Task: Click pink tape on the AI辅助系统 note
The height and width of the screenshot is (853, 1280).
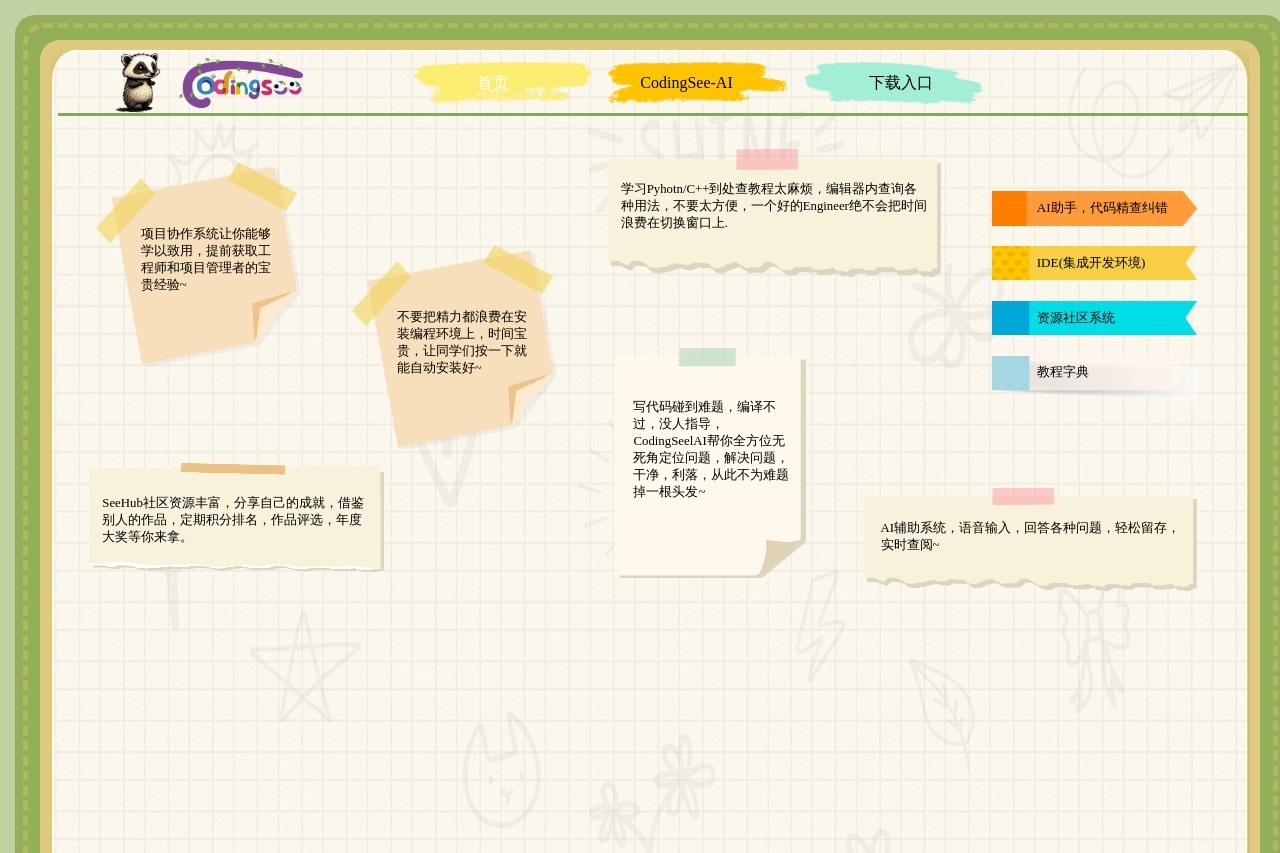Action: point(1023,496)
